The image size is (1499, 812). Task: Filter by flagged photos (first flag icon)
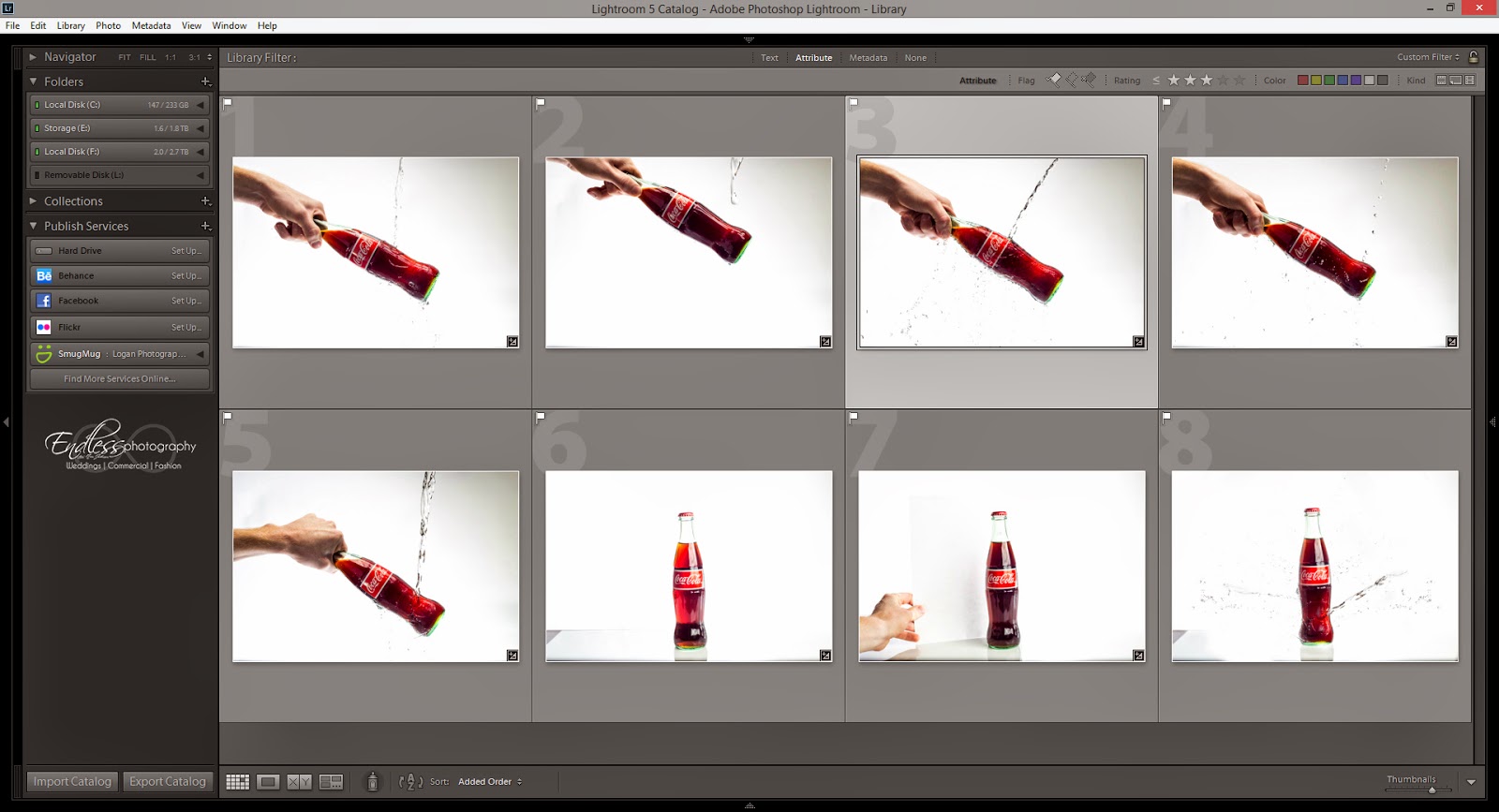tap(1054, 80)
